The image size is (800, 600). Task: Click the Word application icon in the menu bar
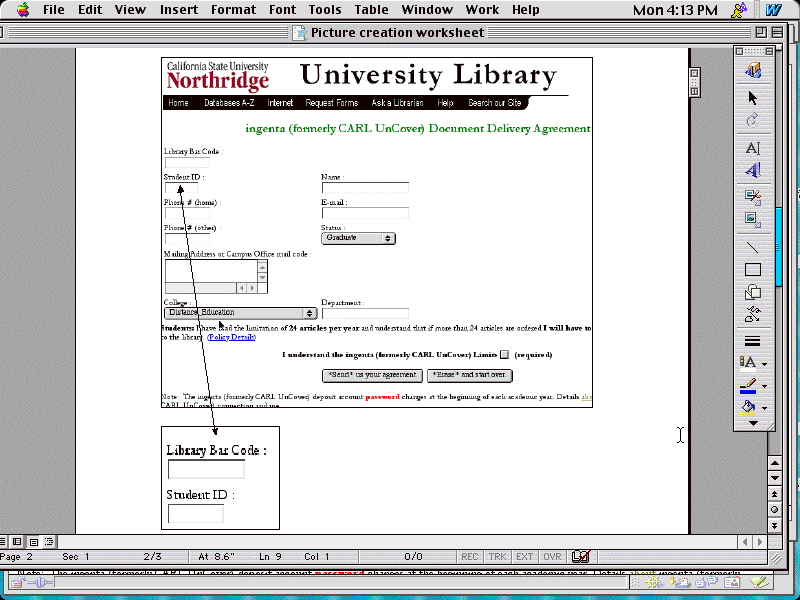coord(773,10)
